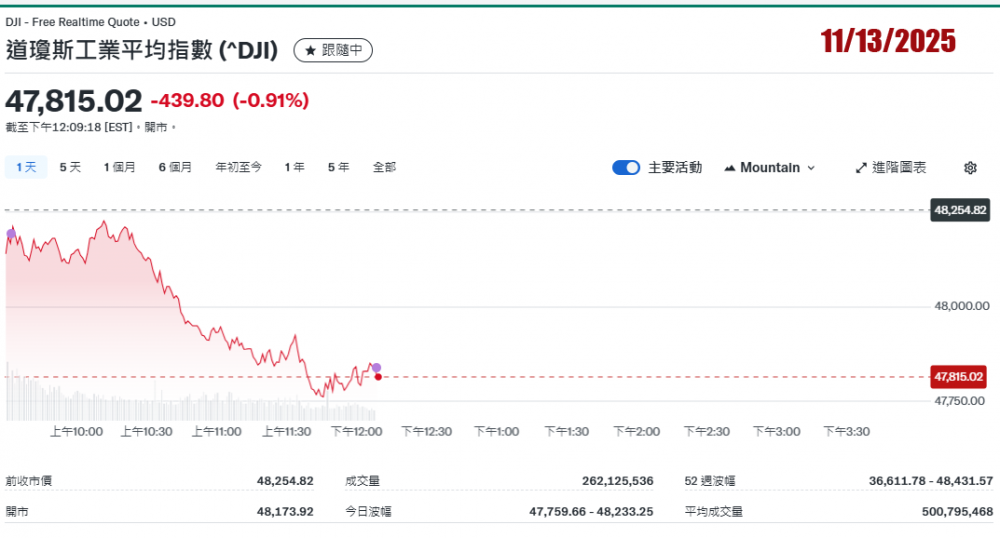This screenshot has height=538, width=1000.
Task: Toggle the 主要活動 switch
Action: tap(626, 168)
